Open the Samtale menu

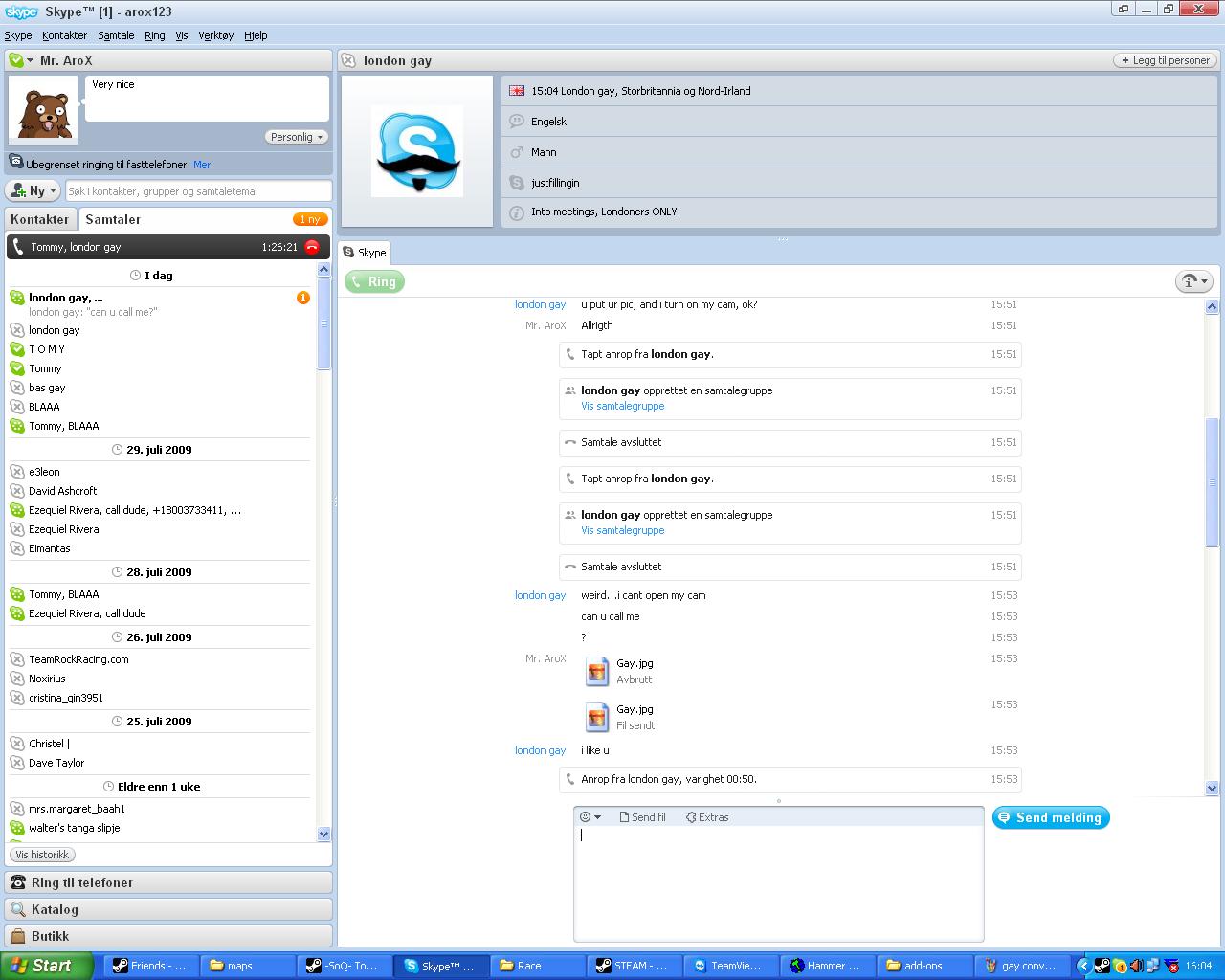pos(116,35)
